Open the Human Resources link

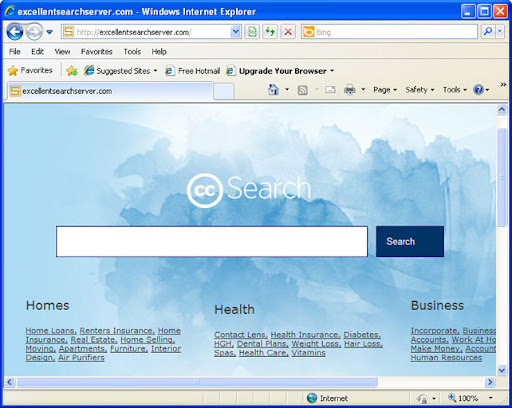click(x=446, y=358)
